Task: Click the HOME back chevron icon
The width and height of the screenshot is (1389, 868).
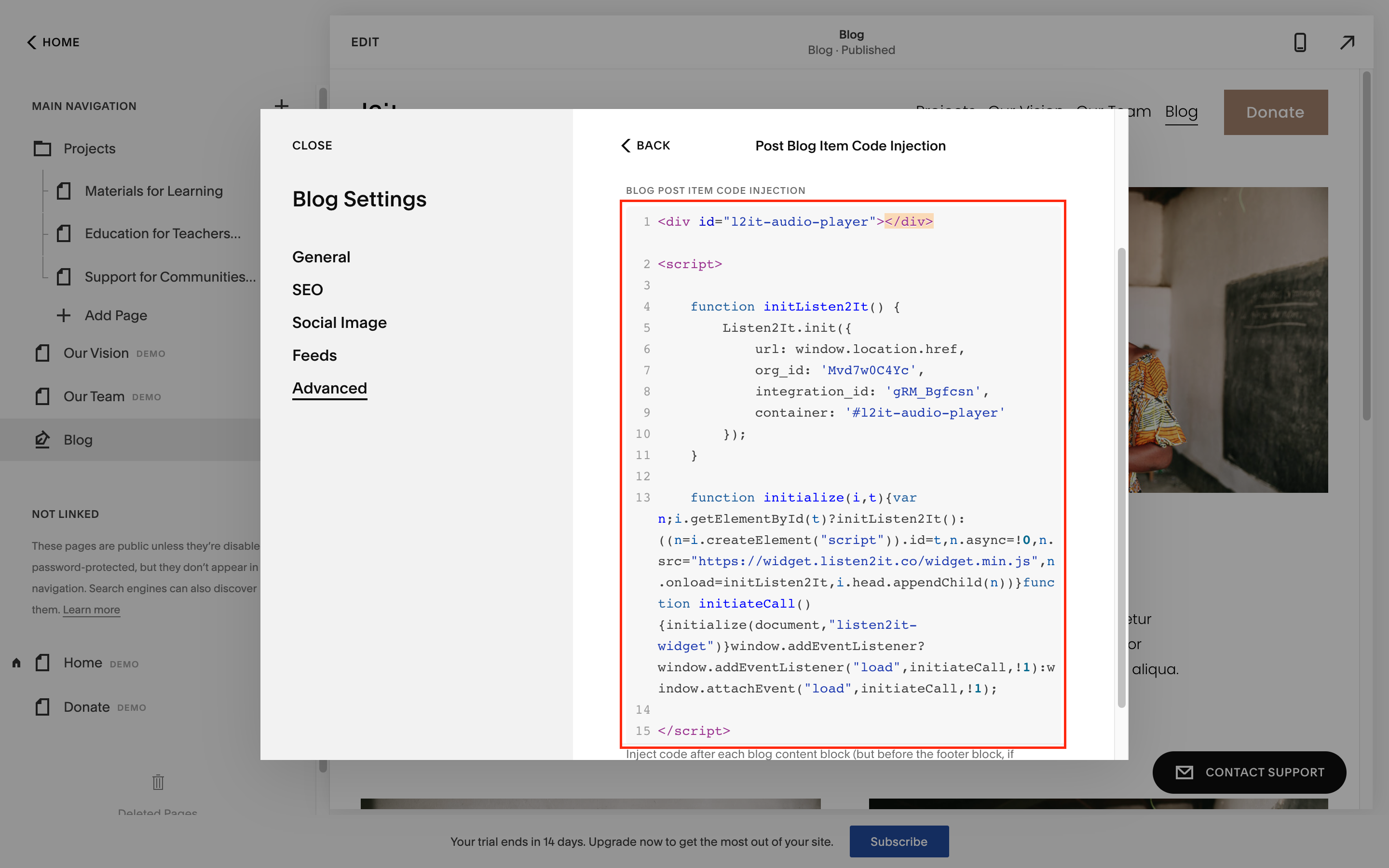Action: click(31, 42)
